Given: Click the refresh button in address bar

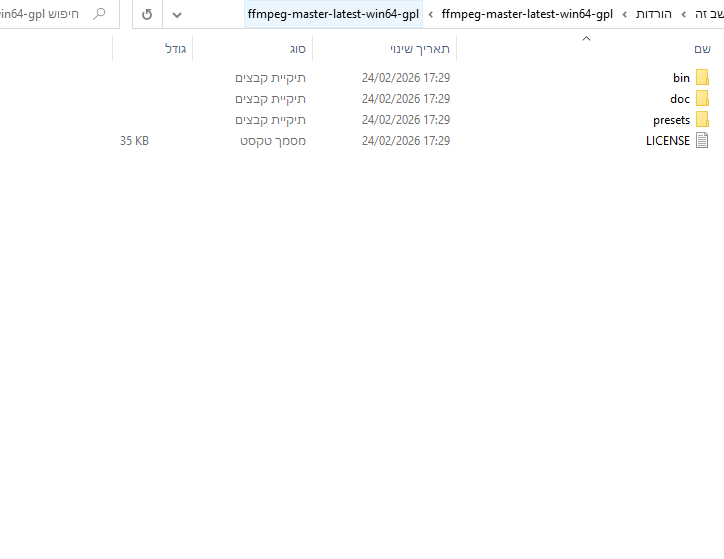Looking at the screenshot, I should [147, 14].
